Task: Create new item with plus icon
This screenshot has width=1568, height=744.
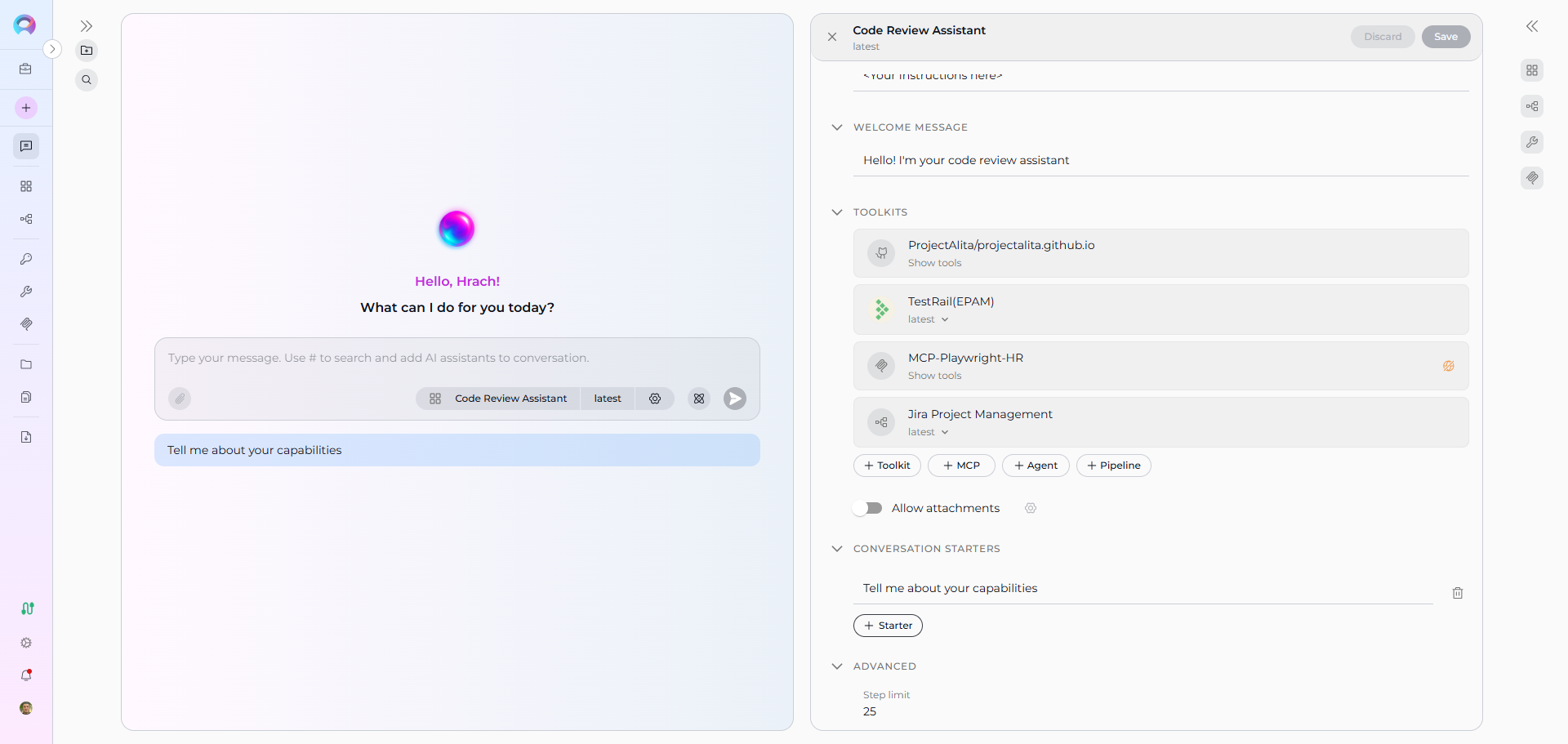Action: (x=26, y=108)
